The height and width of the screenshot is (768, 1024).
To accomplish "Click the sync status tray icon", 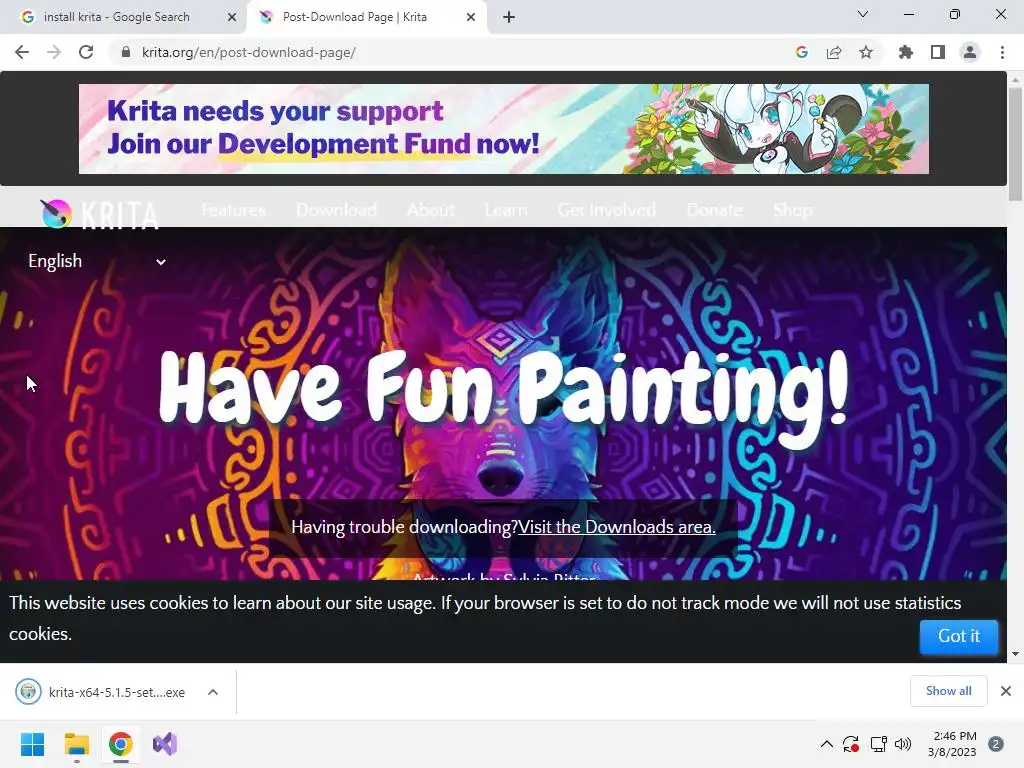I will pyautogui.click(x=851, y=744).
